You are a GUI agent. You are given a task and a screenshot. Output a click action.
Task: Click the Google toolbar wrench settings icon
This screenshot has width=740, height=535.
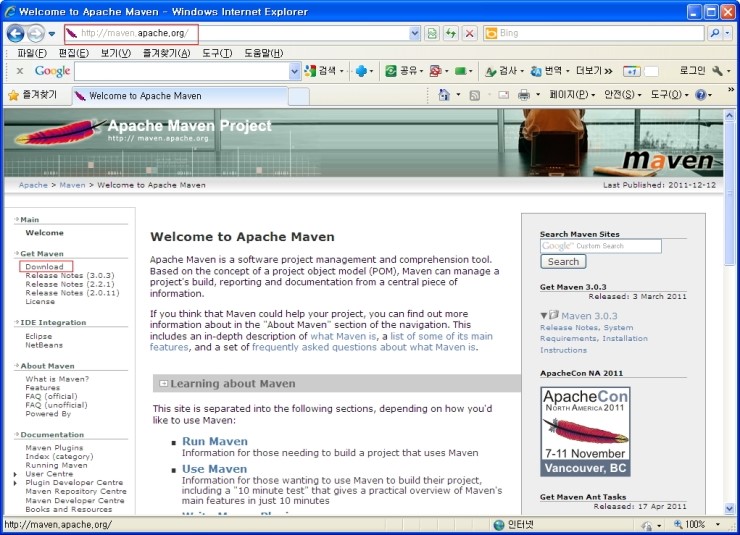(x=717, y=71)
